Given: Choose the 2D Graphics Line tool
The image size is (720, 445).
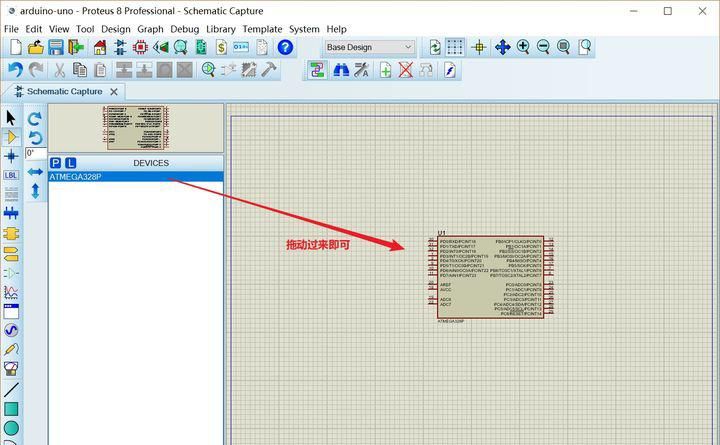Looking at the screenshot, I should [11, 389].
